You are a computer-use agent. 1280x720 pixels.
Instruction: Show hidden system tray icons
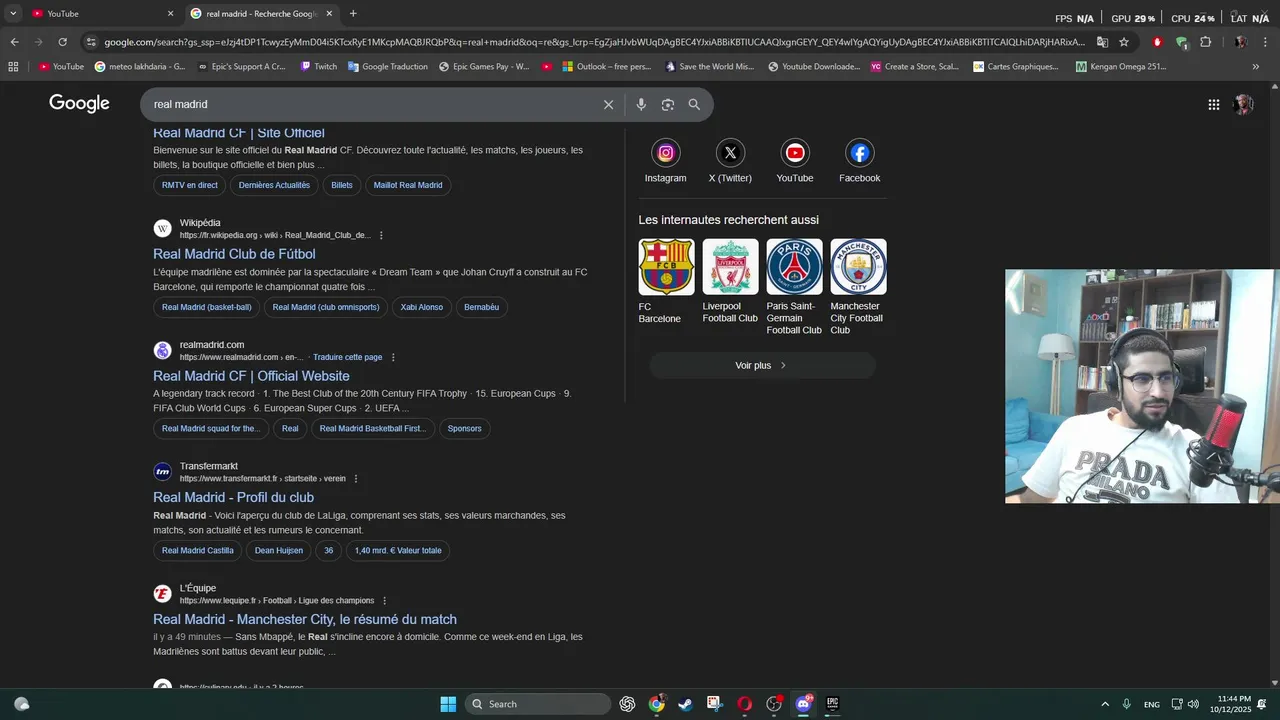pos(1105,704)
